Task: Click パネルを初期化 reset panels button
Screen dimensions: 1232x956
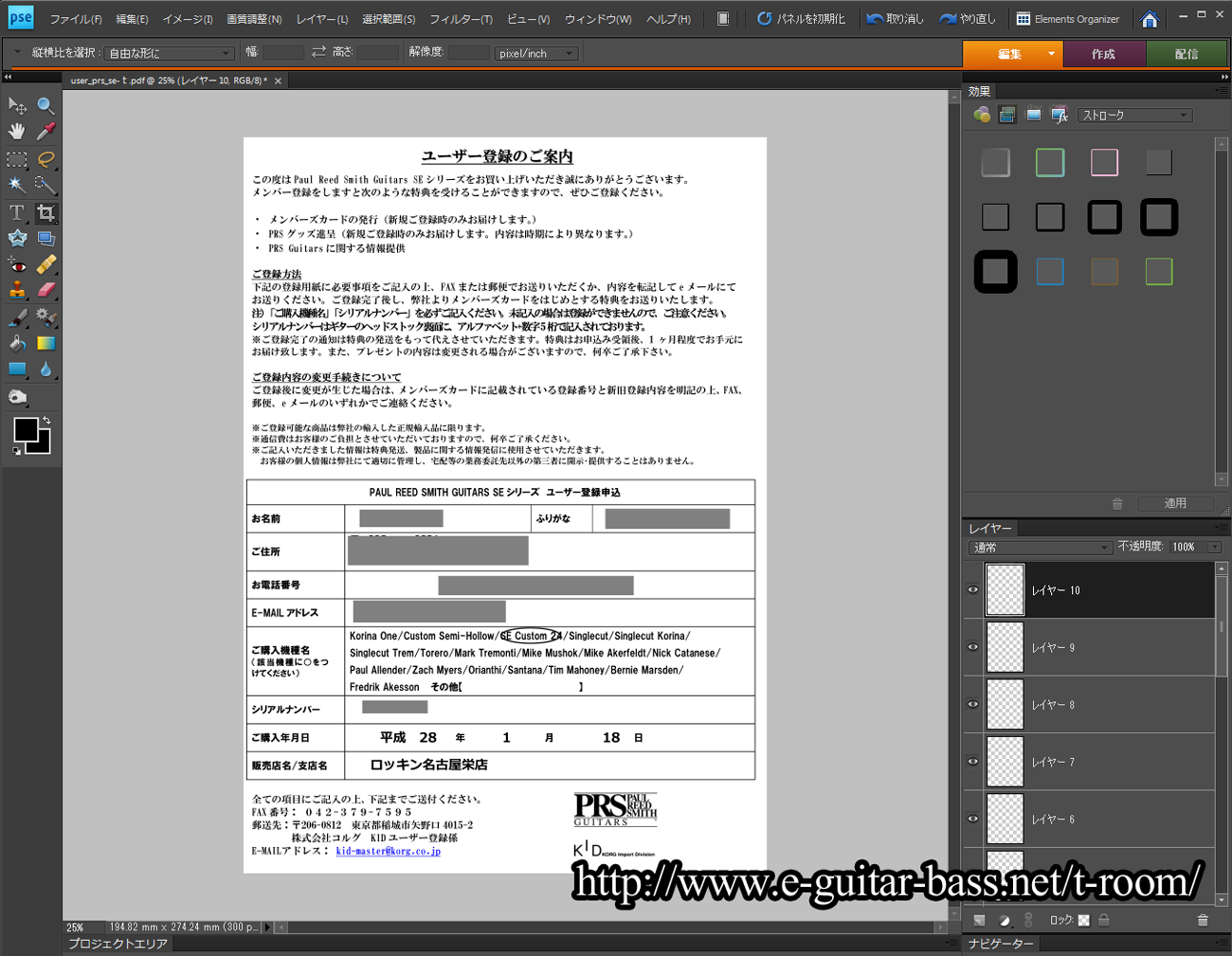Action: [x=801, y=19]
